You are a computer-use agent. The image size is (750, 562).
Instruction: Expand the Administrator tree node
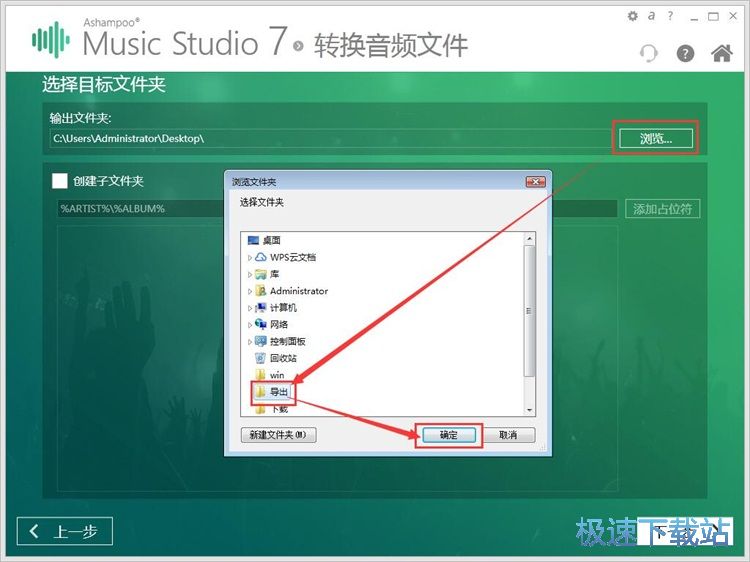(249, 291)
